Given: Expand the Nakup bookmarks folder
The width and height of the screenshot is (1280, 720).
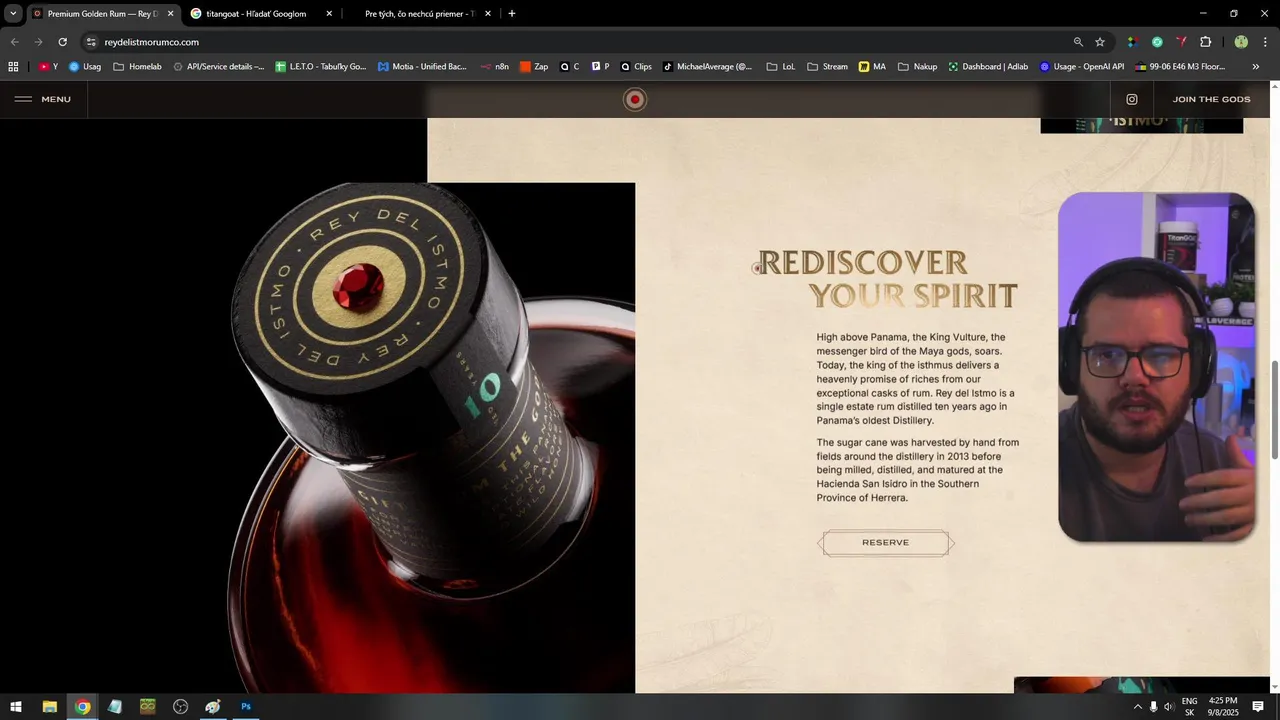Looking at the screenshot, I should (x=918, y=67).
